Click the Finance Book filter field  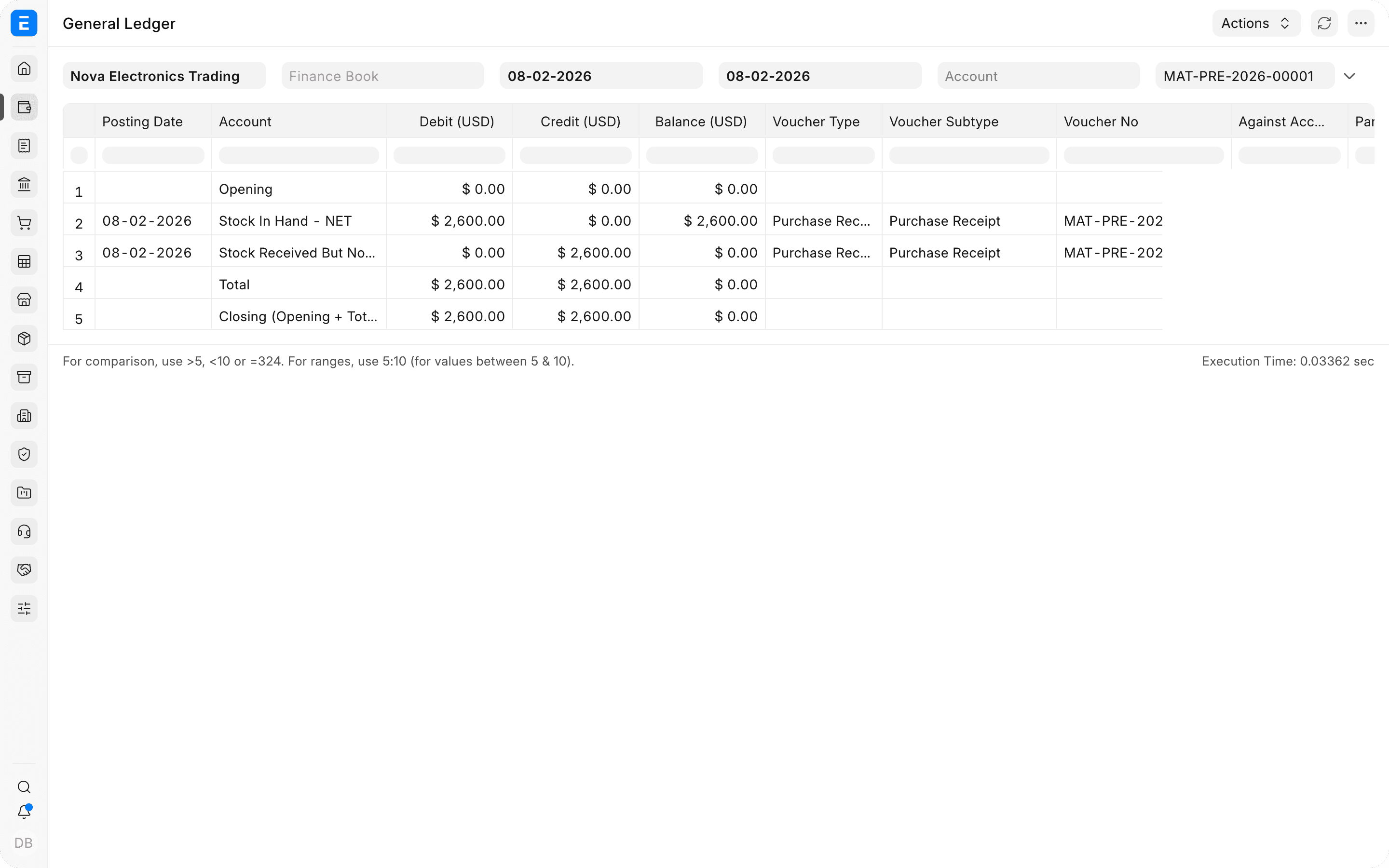point(383,76)
